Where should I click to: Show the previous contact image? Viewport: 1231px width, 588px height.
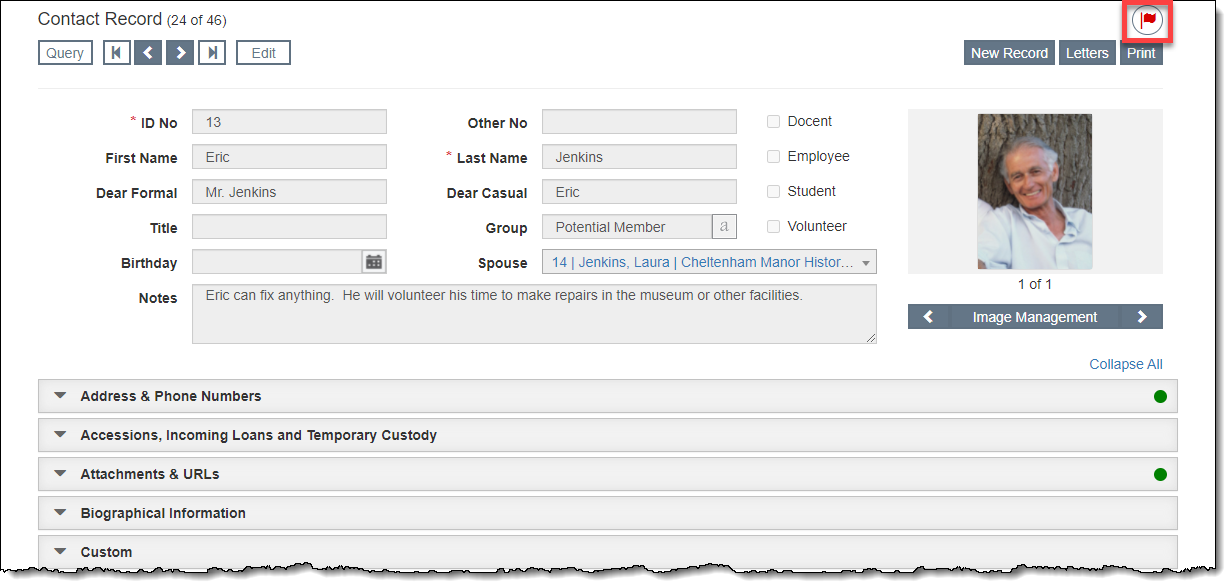[928, 317]
